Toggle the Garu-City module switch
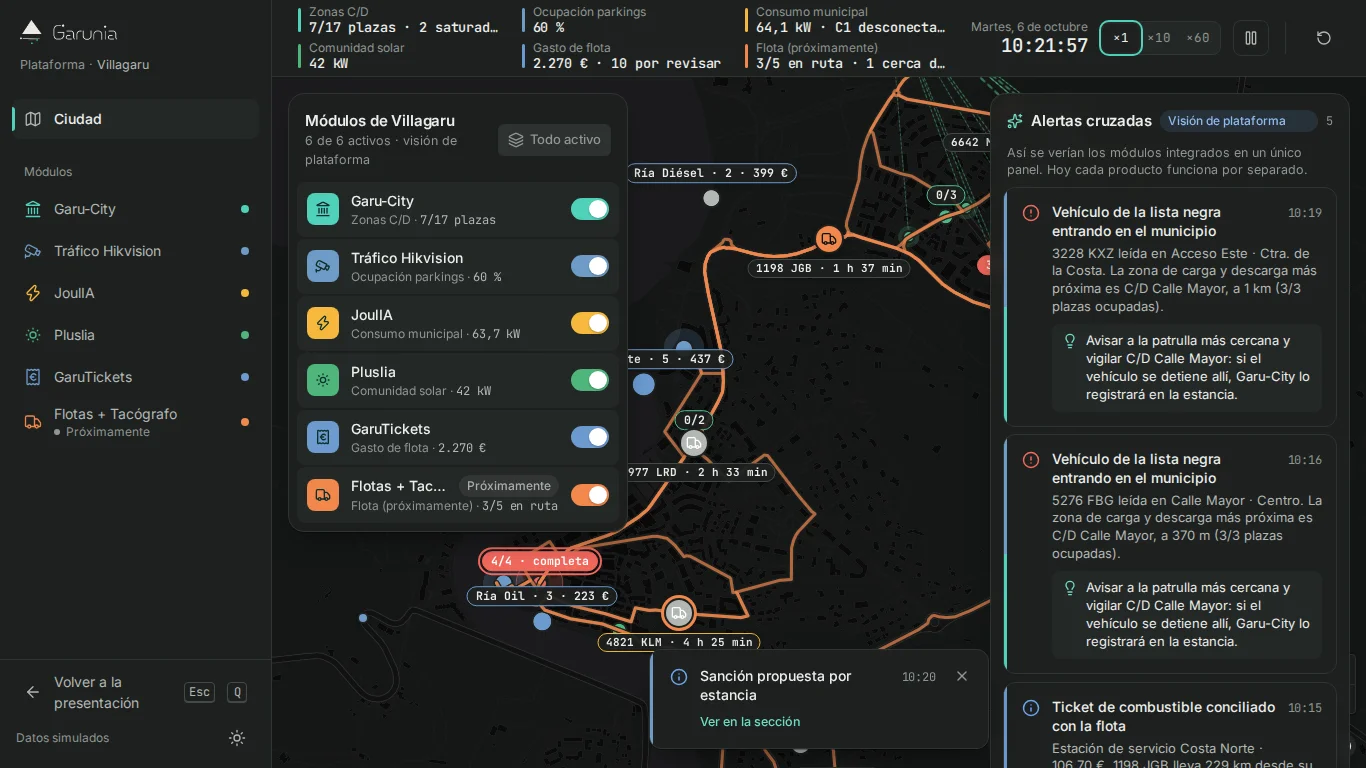1366x768 pixels. tap(590, 209)
